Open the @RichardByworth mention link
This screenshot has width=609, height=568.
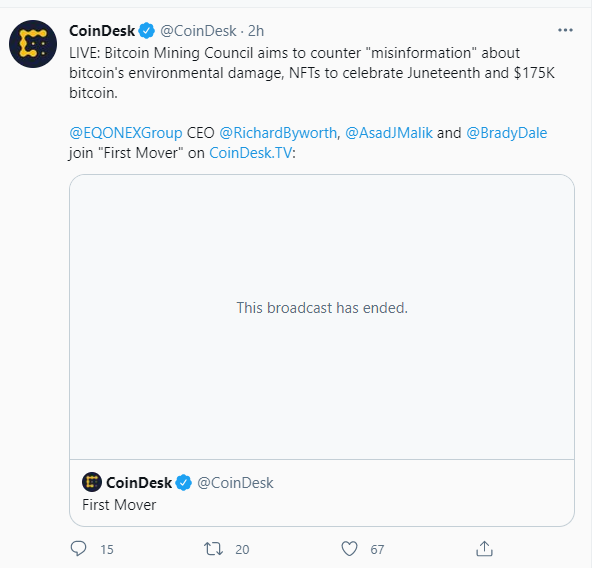point(278,133)
